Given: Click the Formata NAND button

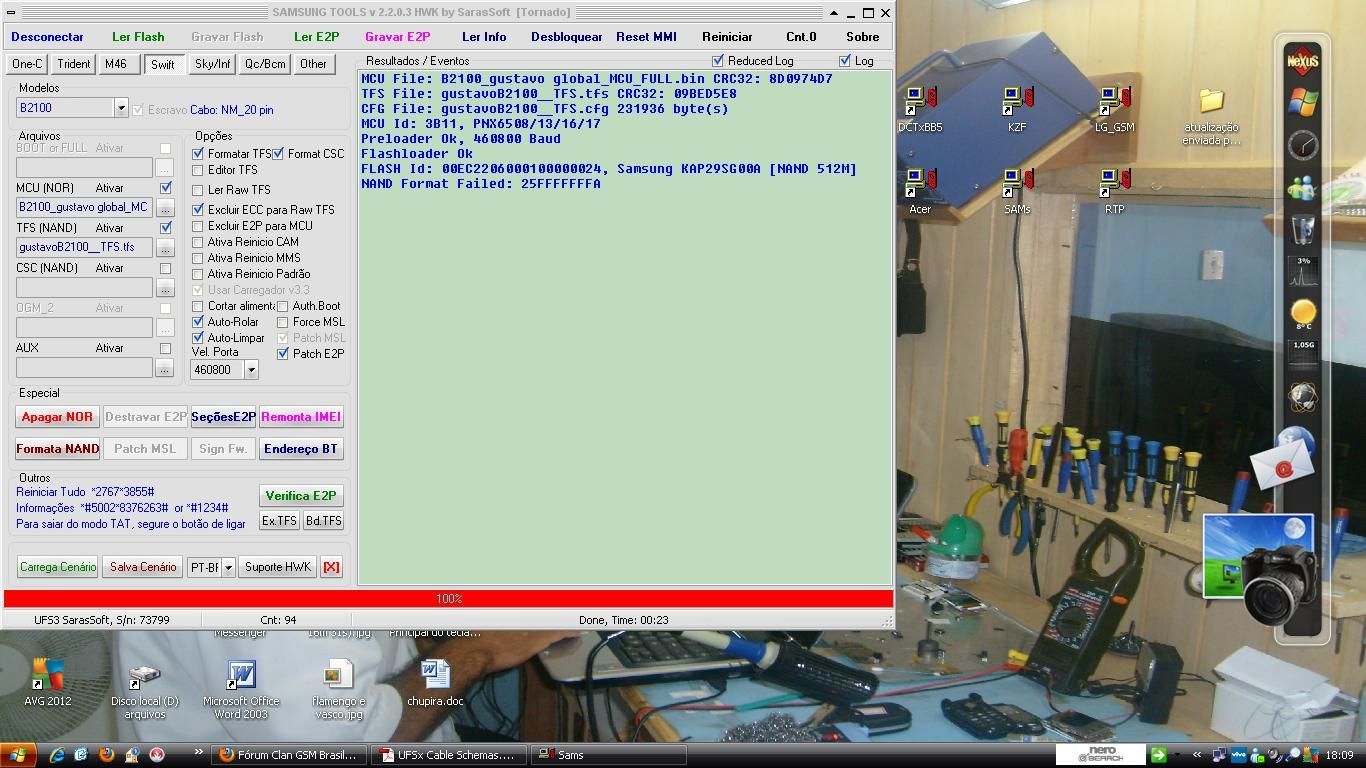Looking at the screenshot, I should (57, 449).
